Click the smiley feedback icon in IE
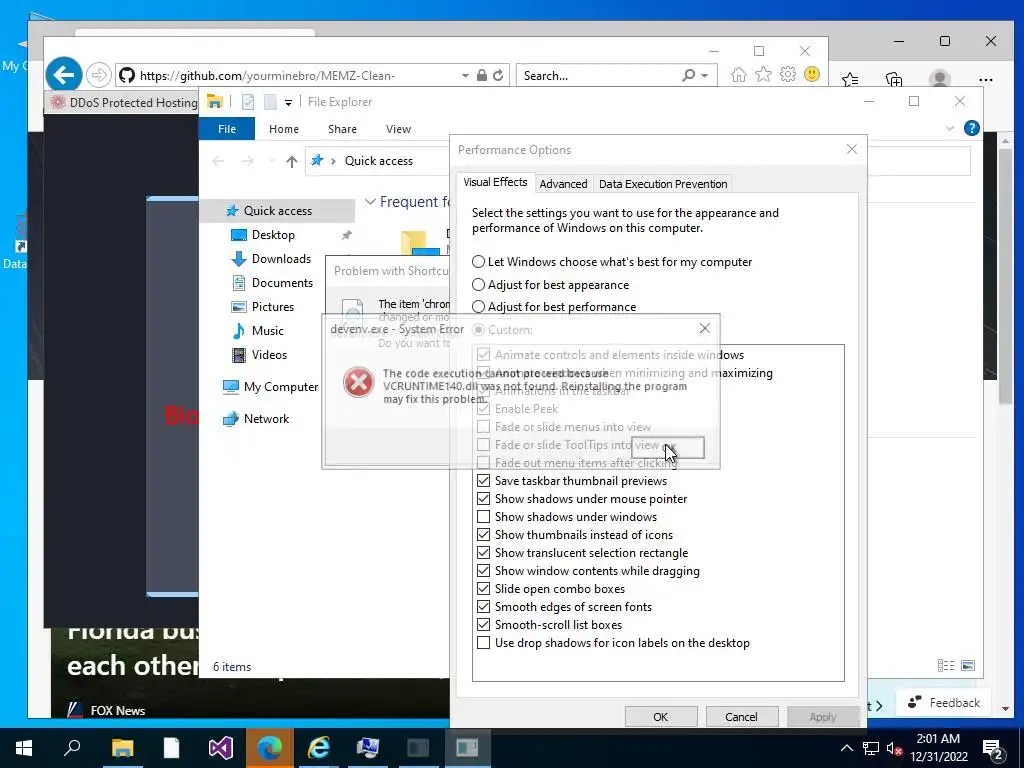1024x768 pixels. coord(812,74)
